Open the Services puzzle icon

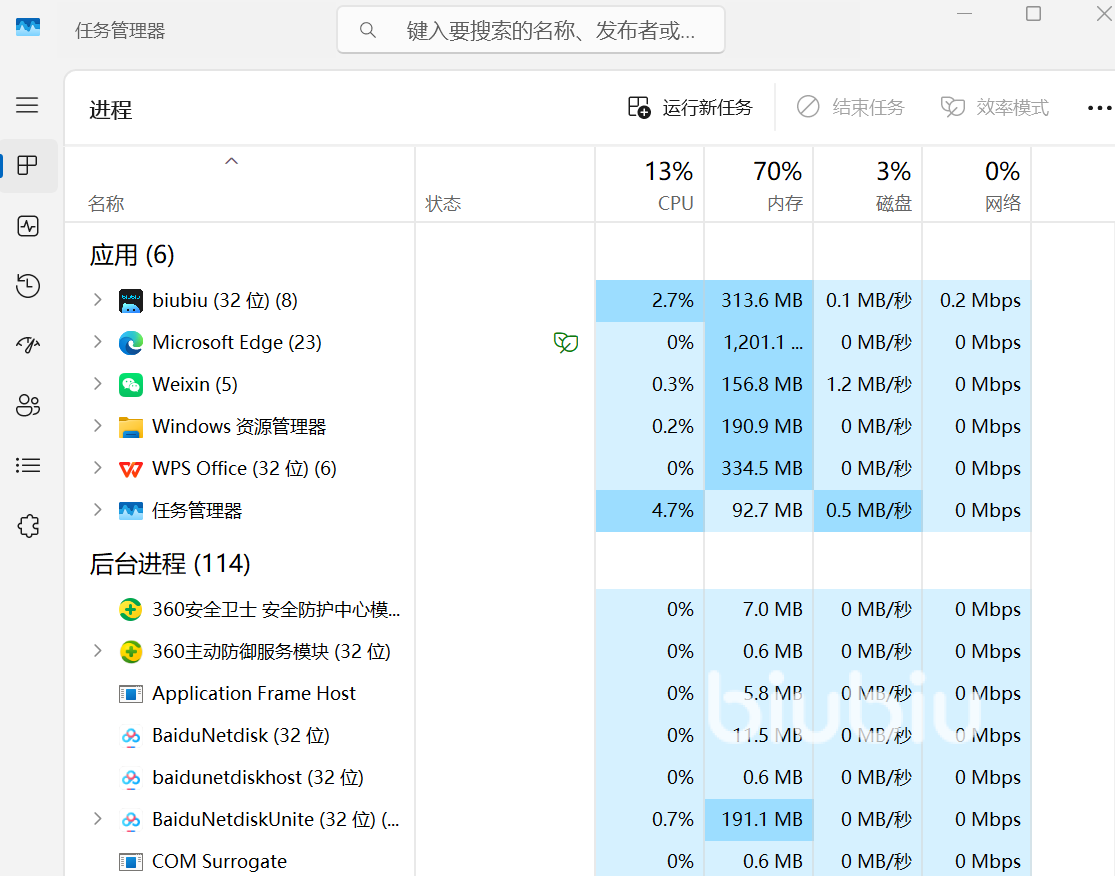28,525
